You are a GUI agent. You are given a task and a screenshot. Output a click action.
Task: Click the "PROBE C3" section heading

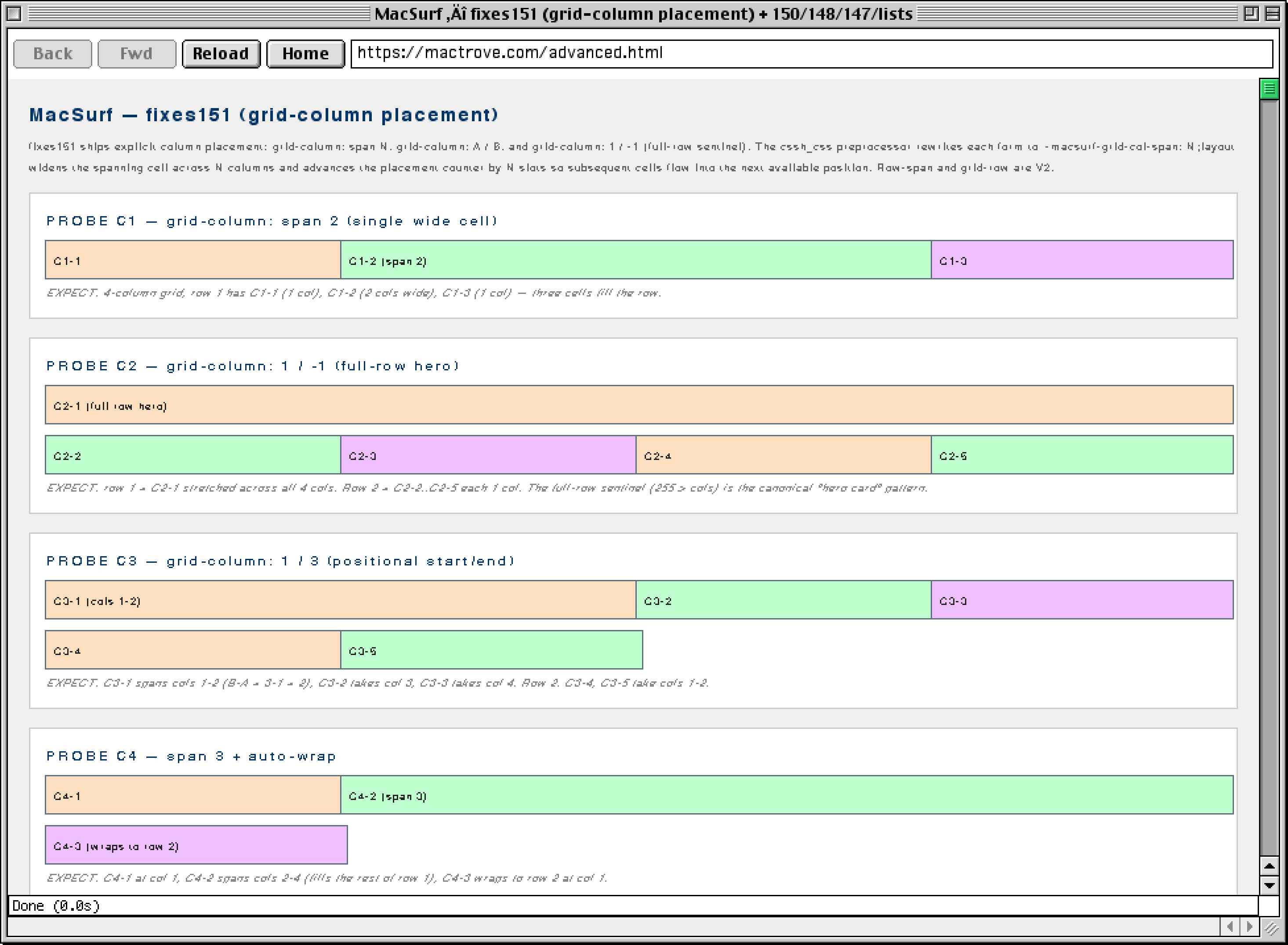tap(280, 561)
